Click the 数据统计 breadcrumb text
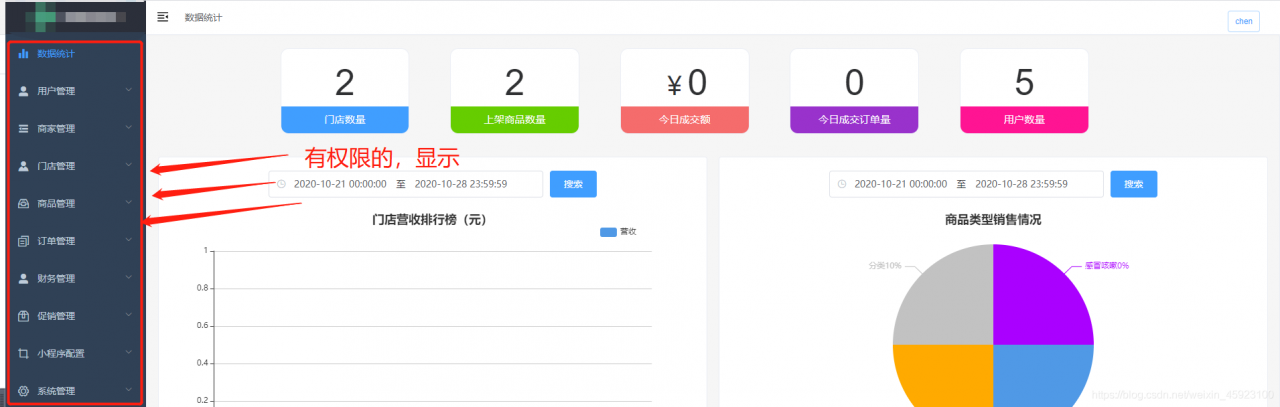Viewport: 1280px width, 407px height. pos(203,18)
